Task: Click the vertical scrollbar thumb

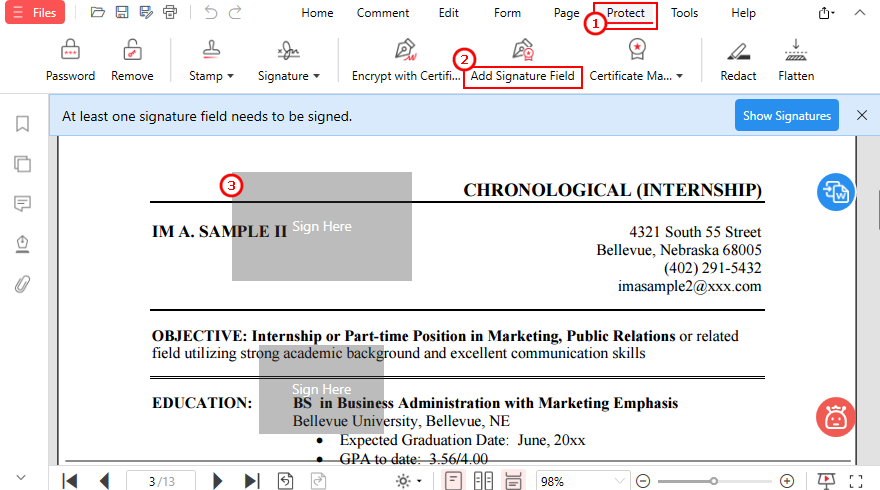Action: point(877,210)
